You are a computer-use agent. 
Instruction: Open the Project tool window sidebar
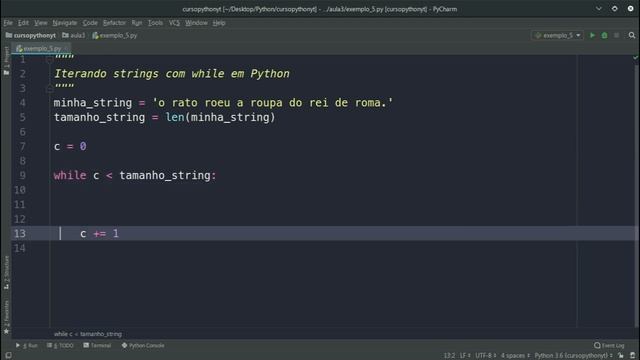[6, 60]
